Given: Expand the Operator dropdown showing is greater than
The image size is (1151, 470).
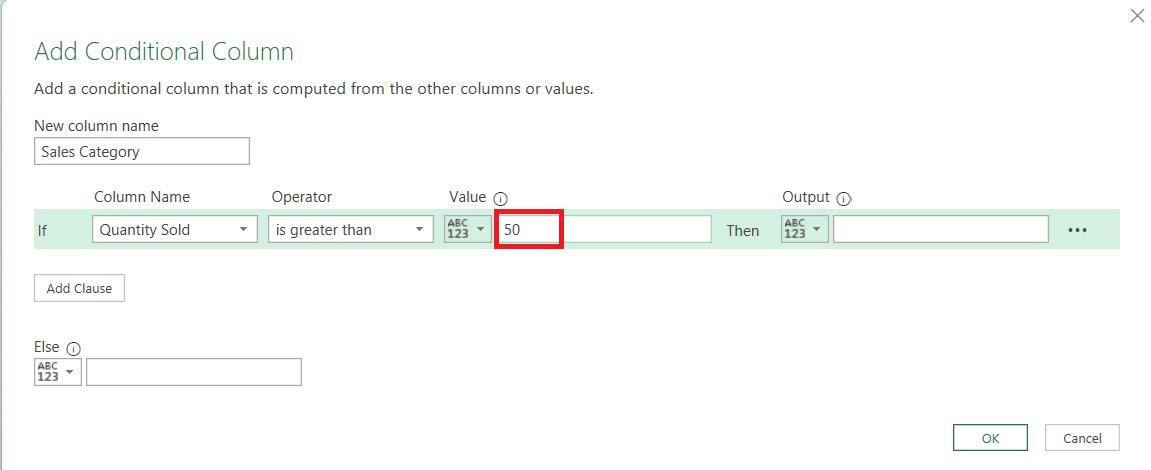Looking at the screenshot, I should [x=351, y=229].
